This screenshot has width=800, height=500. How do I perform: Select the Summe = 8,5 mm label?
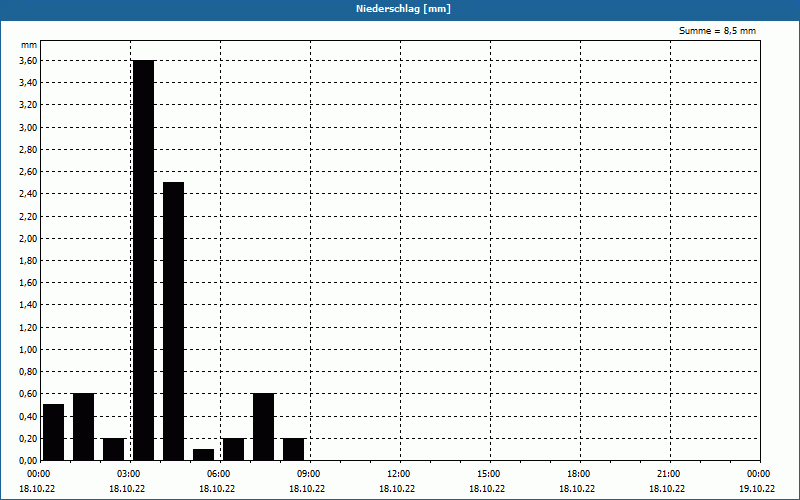[717, 31]
